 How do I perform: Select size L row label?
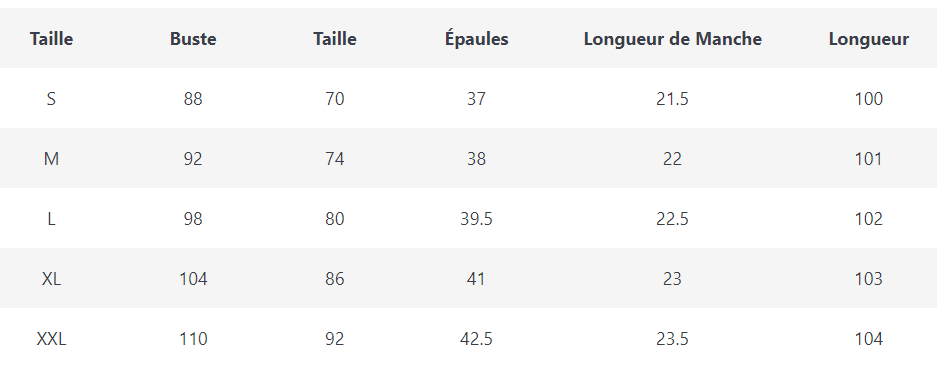point(51,219)
